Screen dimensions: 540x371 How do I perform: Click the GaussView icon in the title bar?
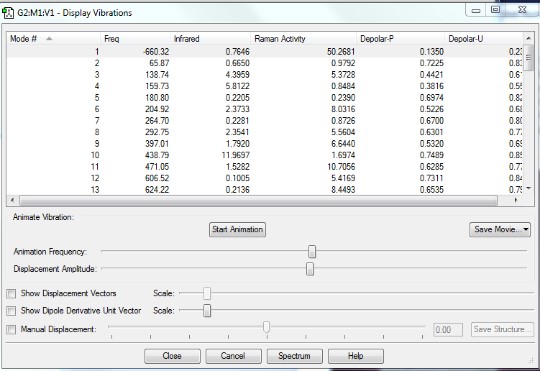pos(8,13)
